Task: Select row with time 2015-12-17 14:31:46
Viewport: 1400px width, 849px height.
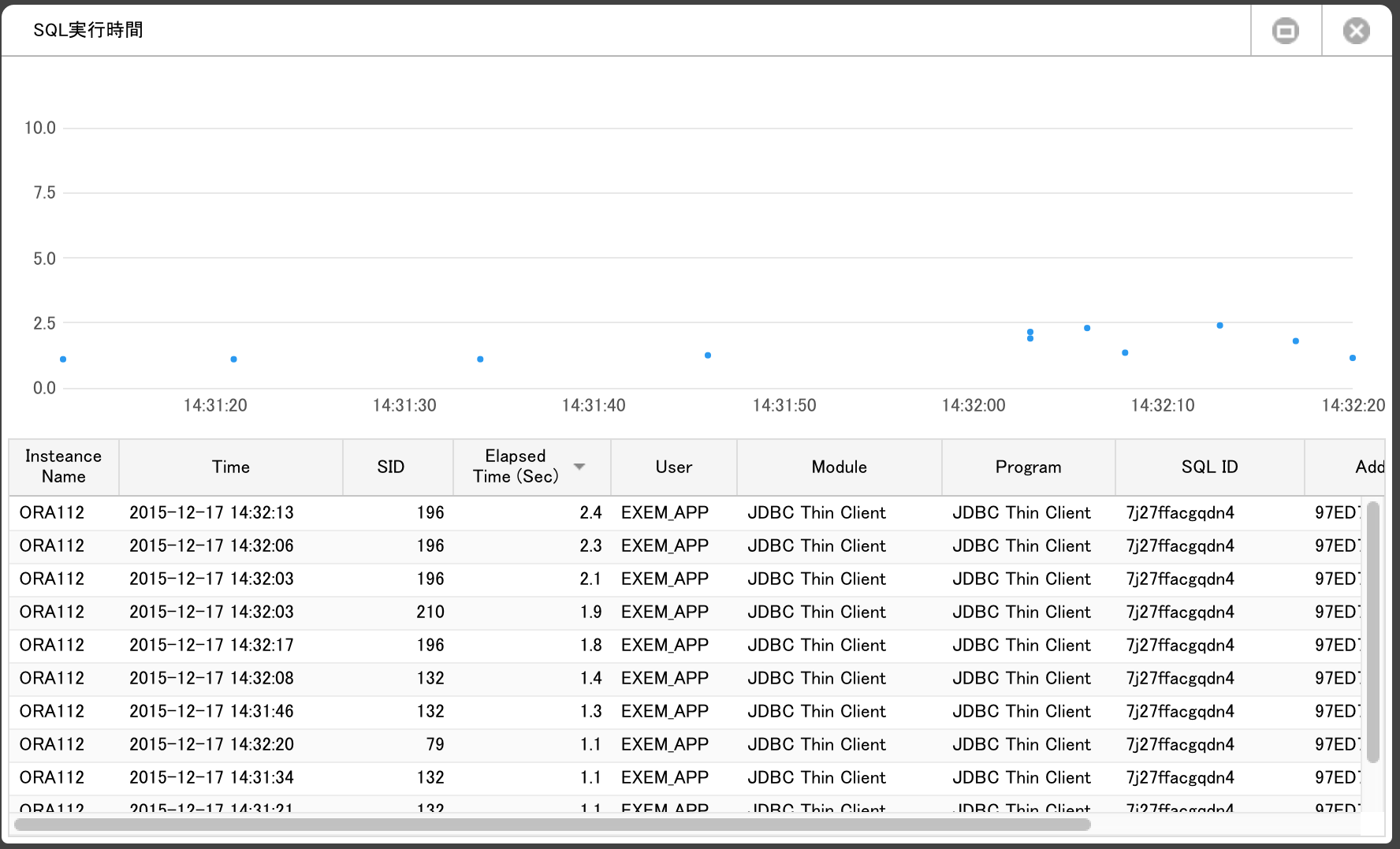Action: pyautogui.click(x=684, y=711)
